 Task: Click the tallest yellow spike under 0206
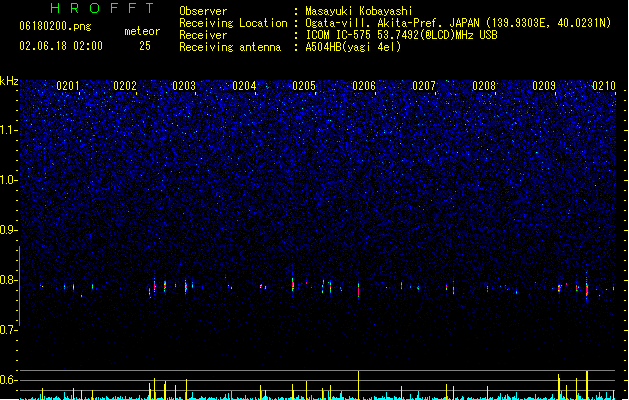tap(359, 385)
